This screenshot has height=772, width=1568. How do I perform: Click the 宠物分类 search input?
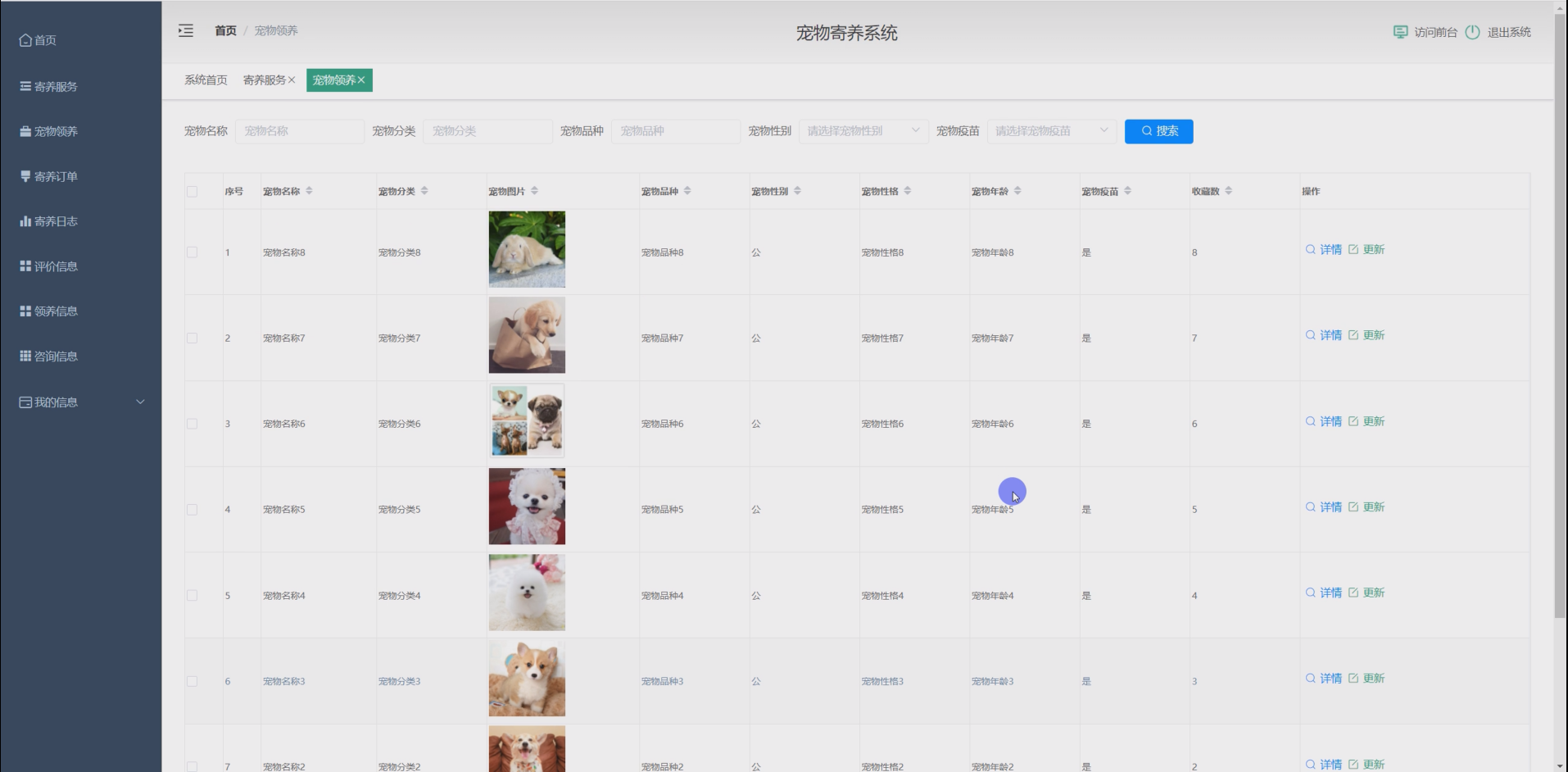[x=487, y=131]
